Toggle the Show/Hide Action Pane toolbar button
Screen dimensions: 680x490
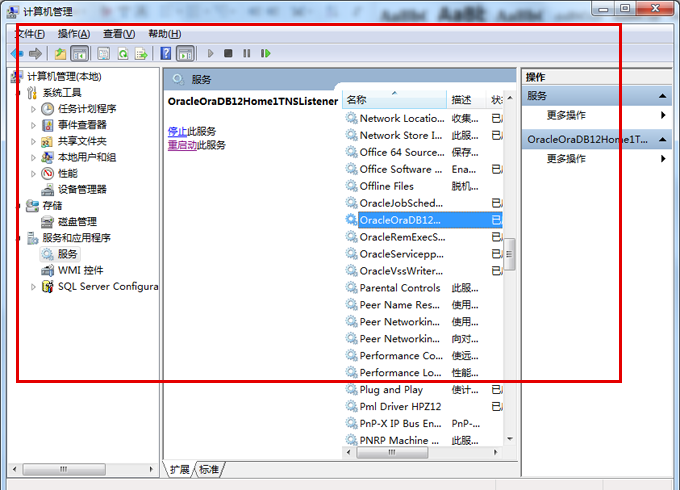click(x=185, y=53)
